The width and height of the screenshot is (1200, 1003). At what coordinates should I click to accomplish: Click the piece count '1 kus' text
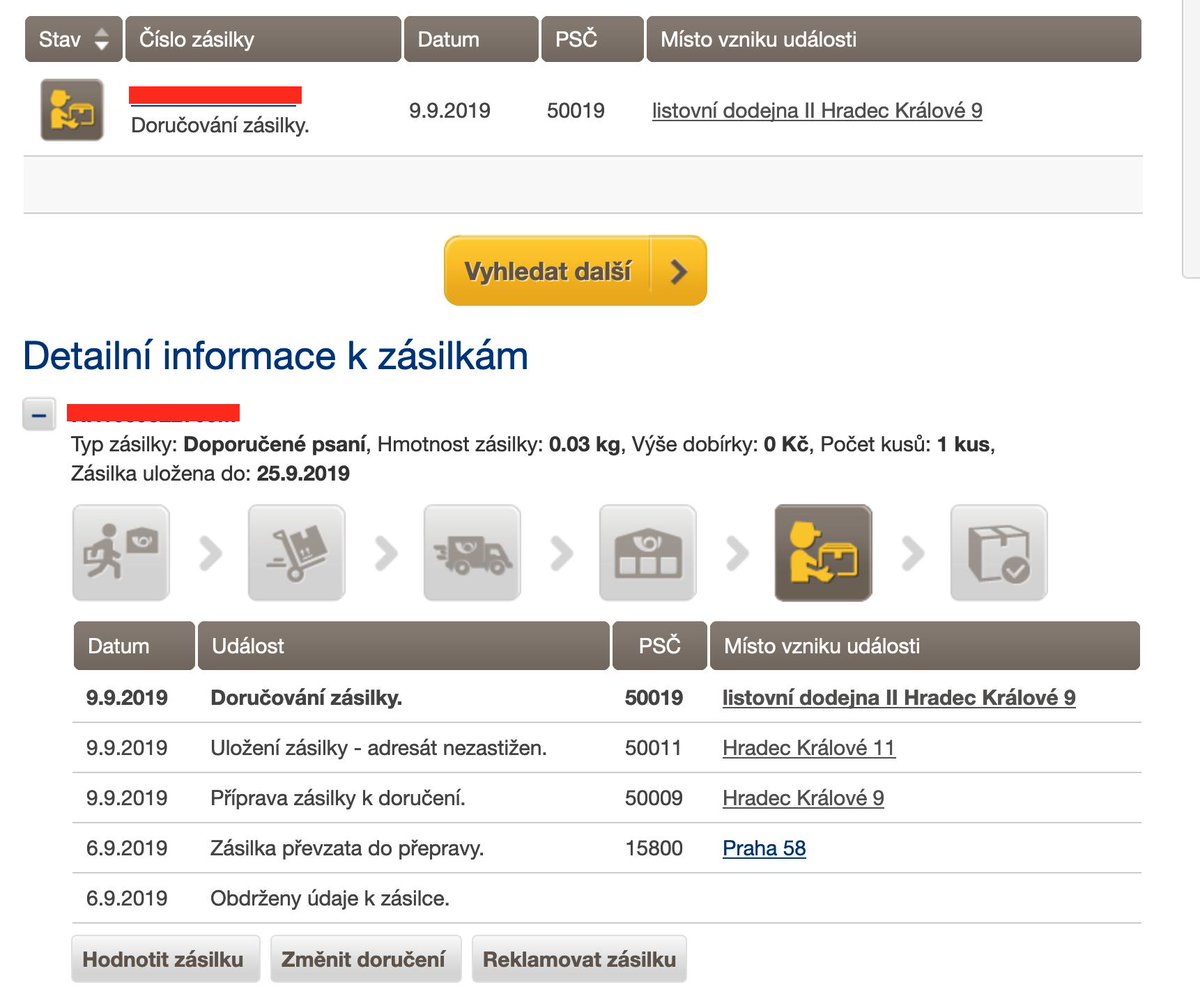coord(965,444)
